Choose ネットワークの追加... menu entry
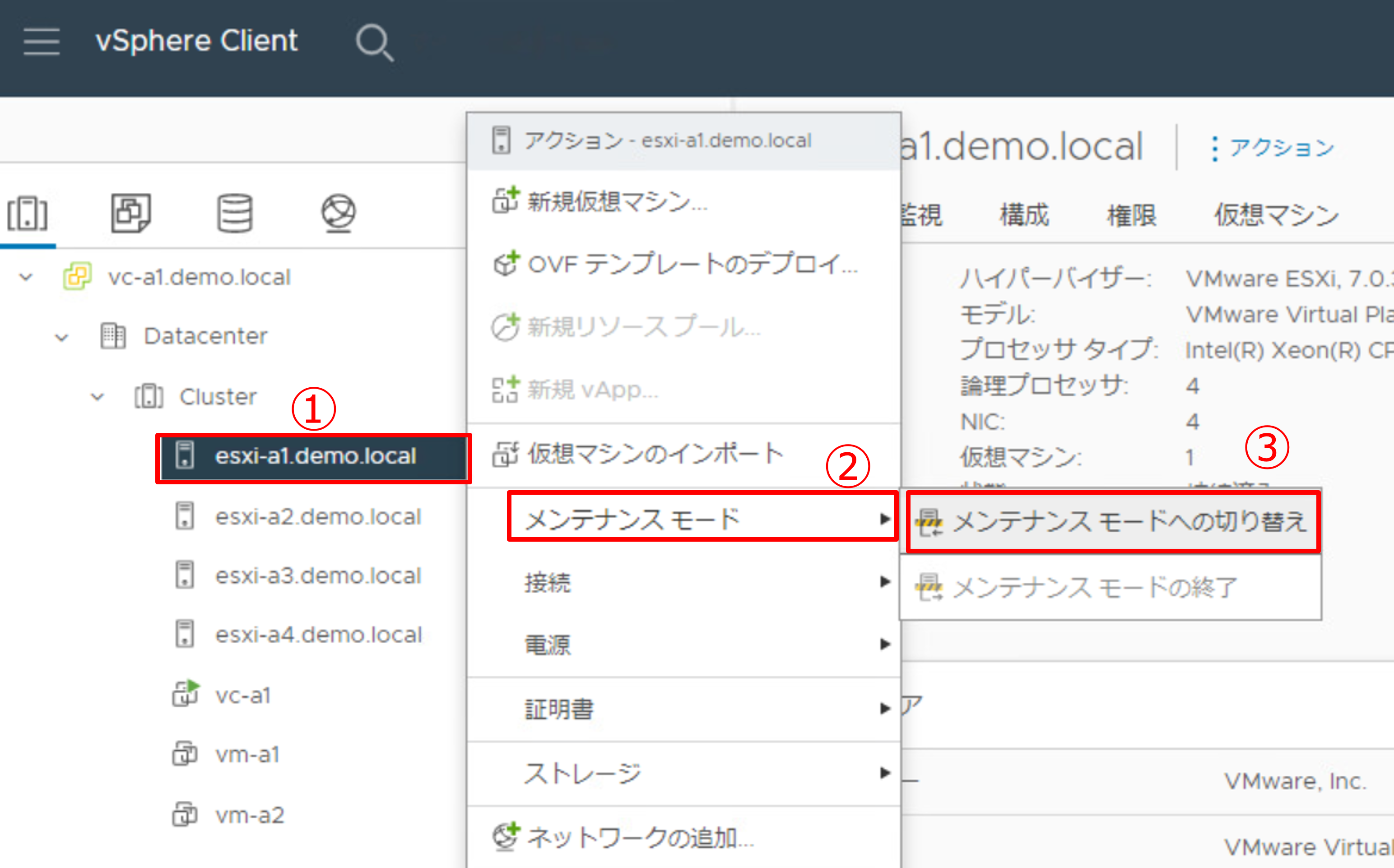This screenshot has width=1394, height=868. click(x=684, y=837)
